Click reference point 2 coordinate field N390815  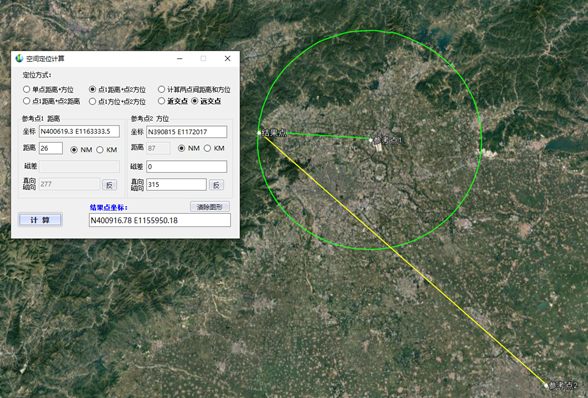[x=186, y=132]
